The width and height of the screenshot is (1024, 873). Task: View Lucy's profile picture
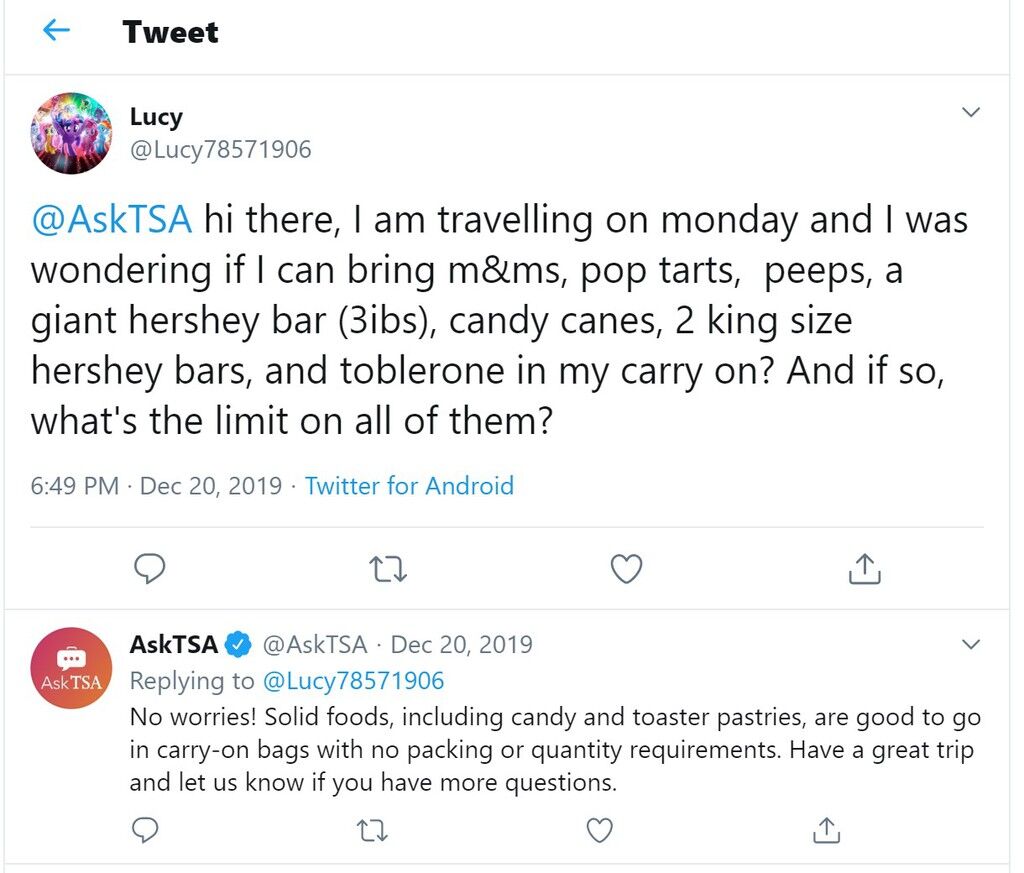pos(71,133)
